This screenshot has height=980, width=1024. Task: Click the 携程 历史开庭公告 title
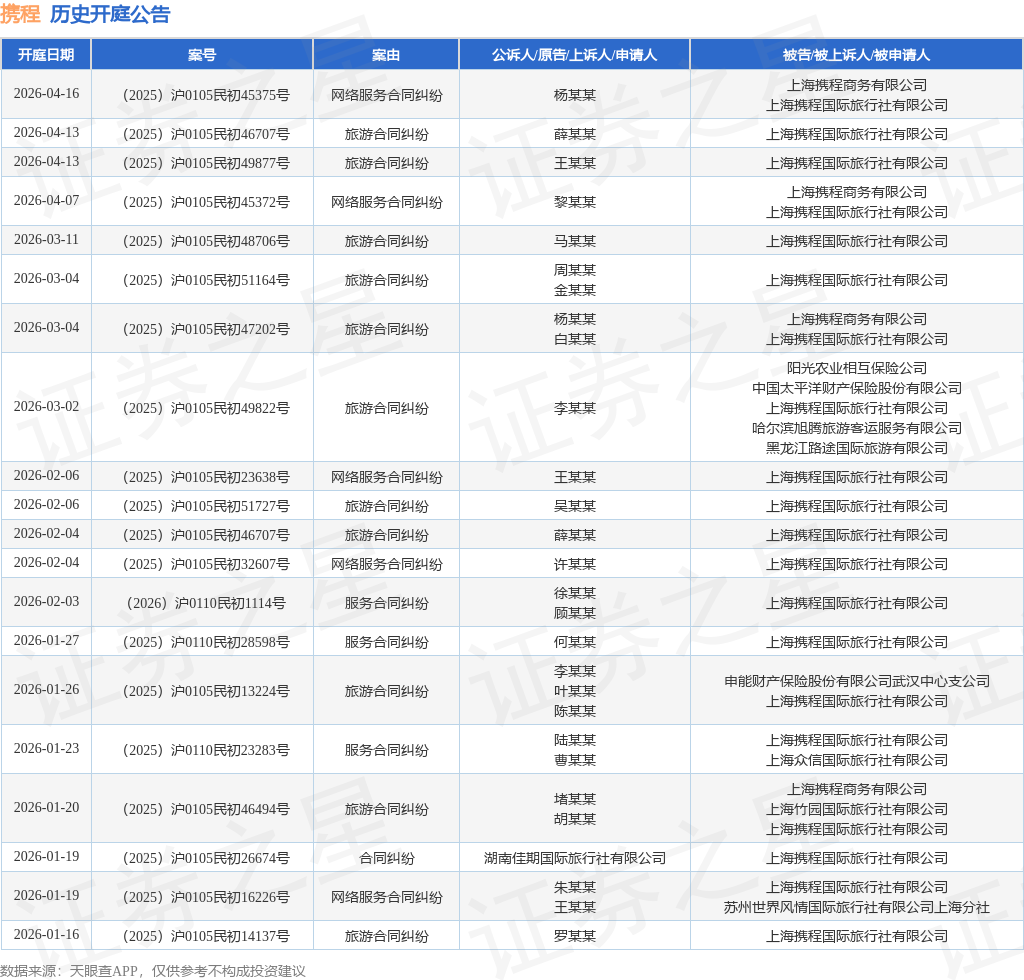[85, 14]
